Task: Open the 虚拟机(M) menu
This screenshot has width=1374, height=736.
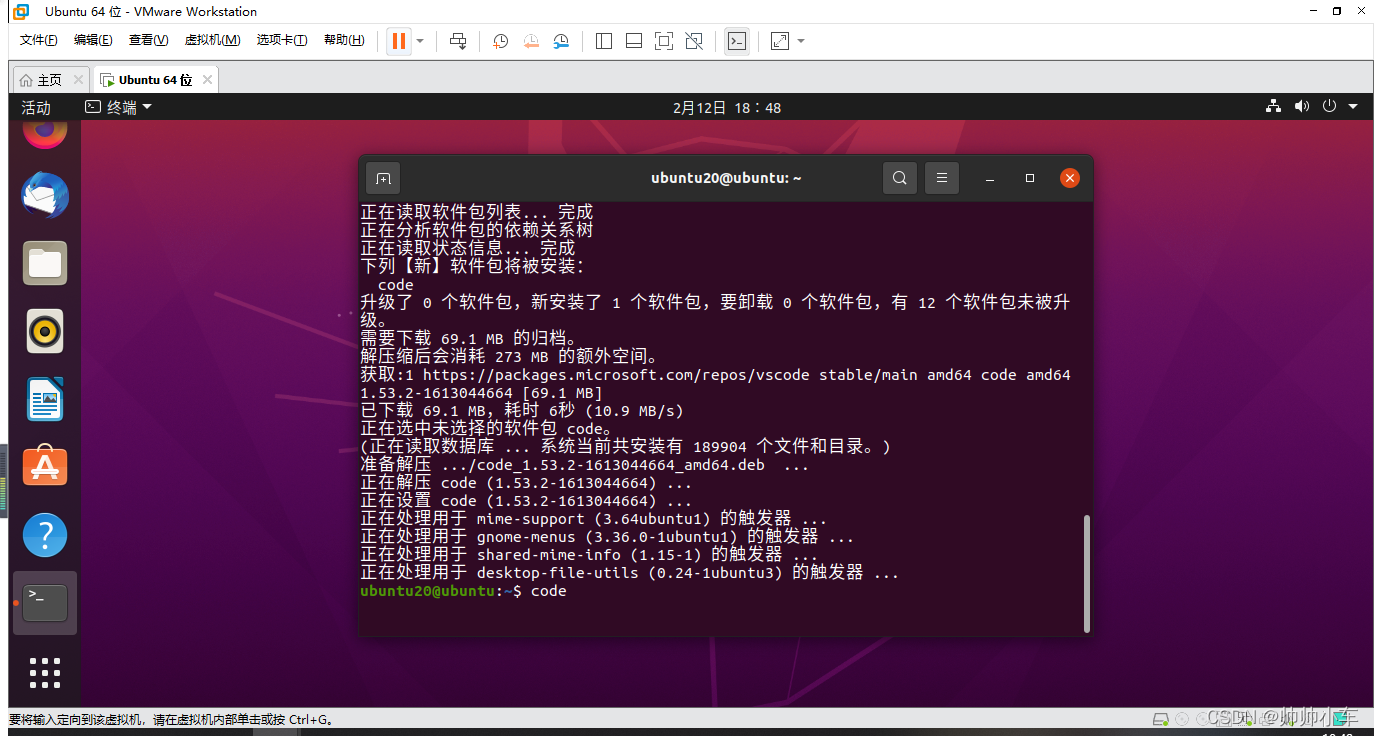Action: coord(212,40)
